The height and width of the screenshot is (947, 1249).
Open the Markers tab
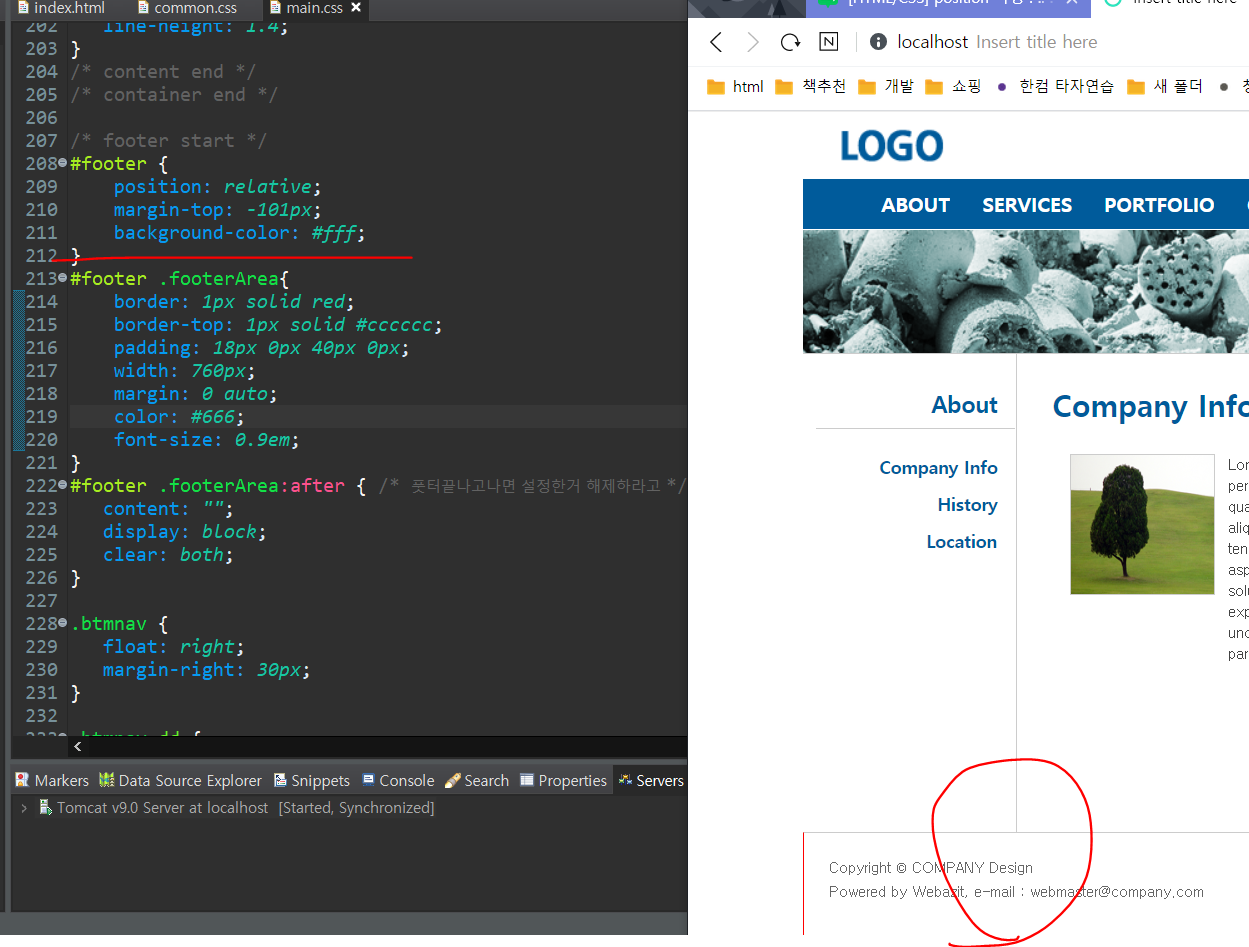52,780
